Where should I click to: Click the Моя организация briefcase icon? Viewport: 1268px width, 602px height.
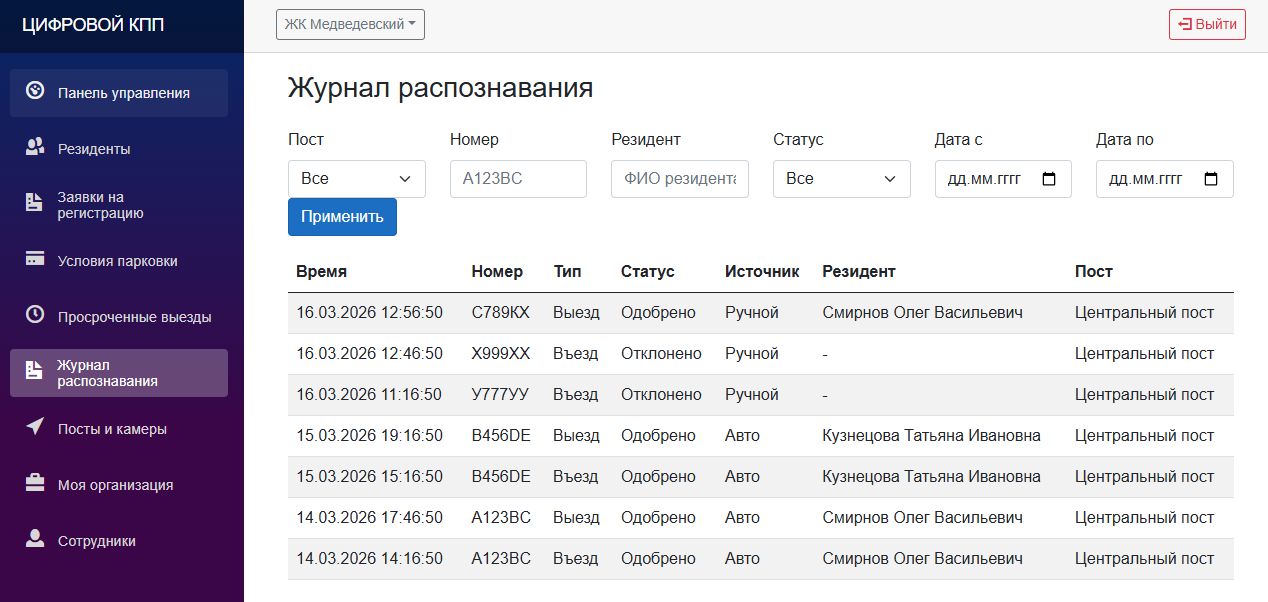pos(35,484)
